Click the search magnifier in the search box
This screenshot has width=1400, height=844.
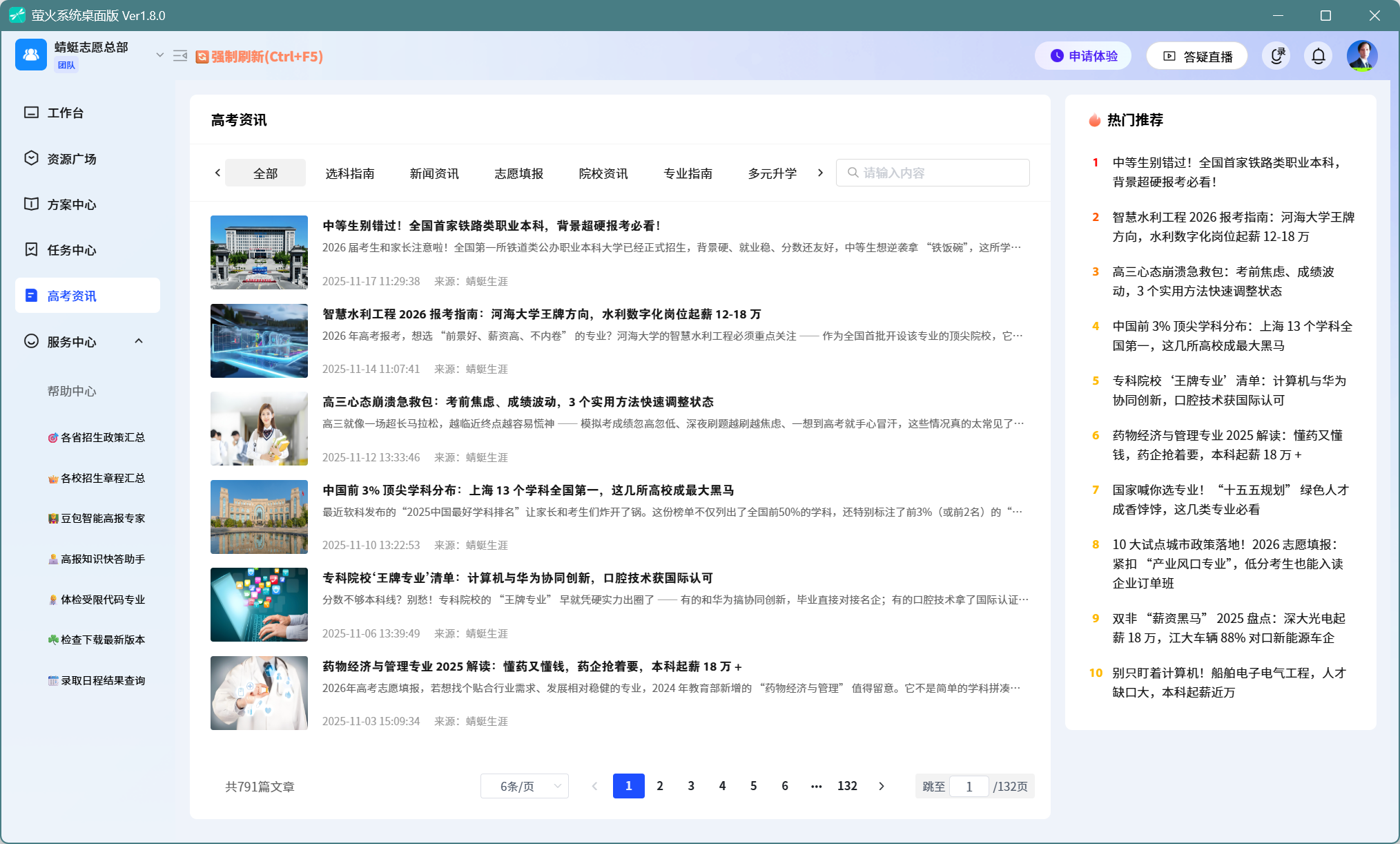tap(853, 173)
